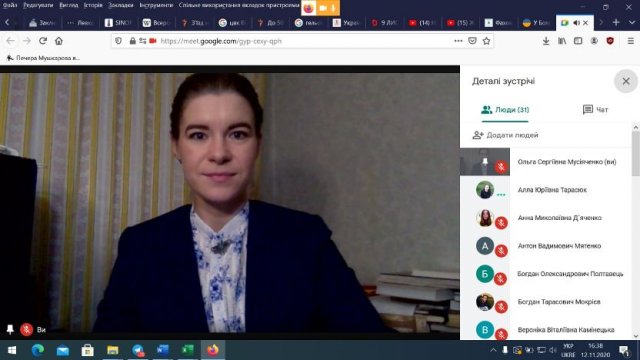Open Microsoft Edge from the taskbar
Viewport: 640px width, 360px height.
[38, 350]
